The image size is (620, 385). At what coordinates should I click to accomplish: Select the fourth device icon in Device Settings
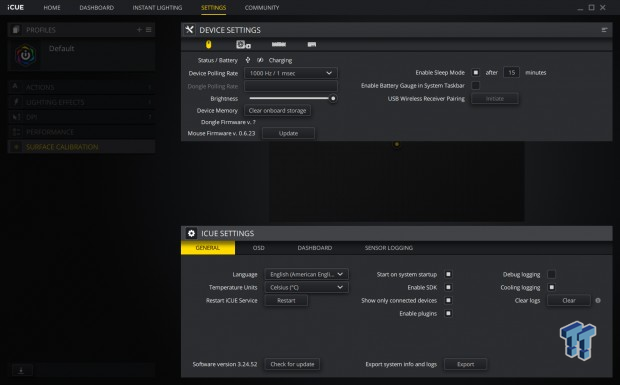tap(312, 44)
